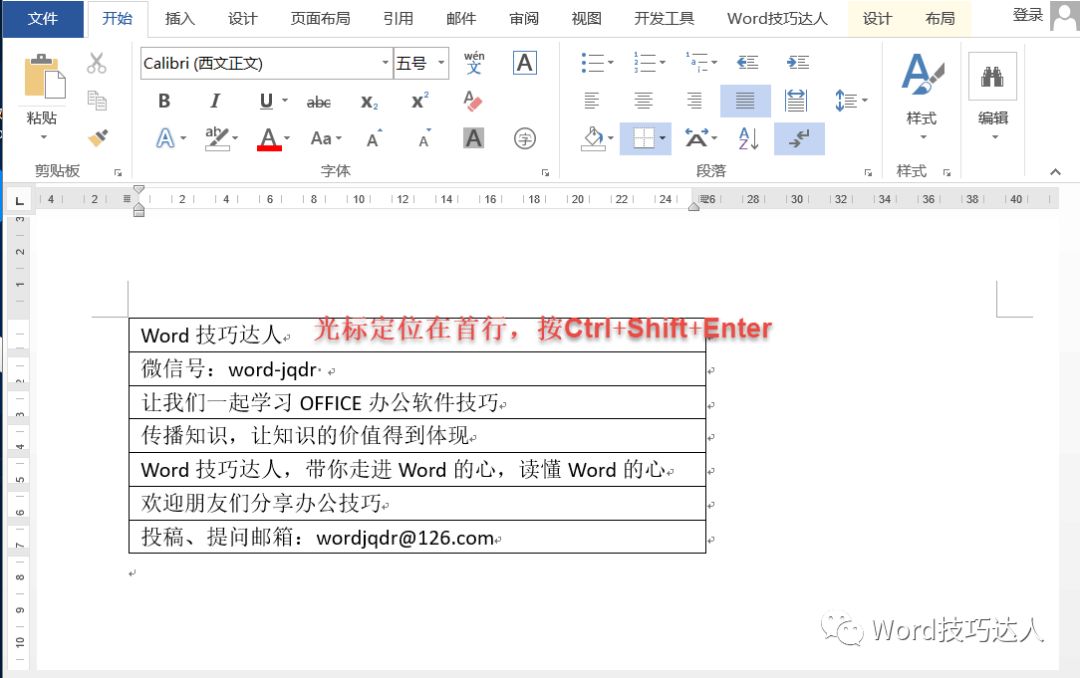
Task: Decrease the paragraph indent
Action: click(x=747, y=63)
